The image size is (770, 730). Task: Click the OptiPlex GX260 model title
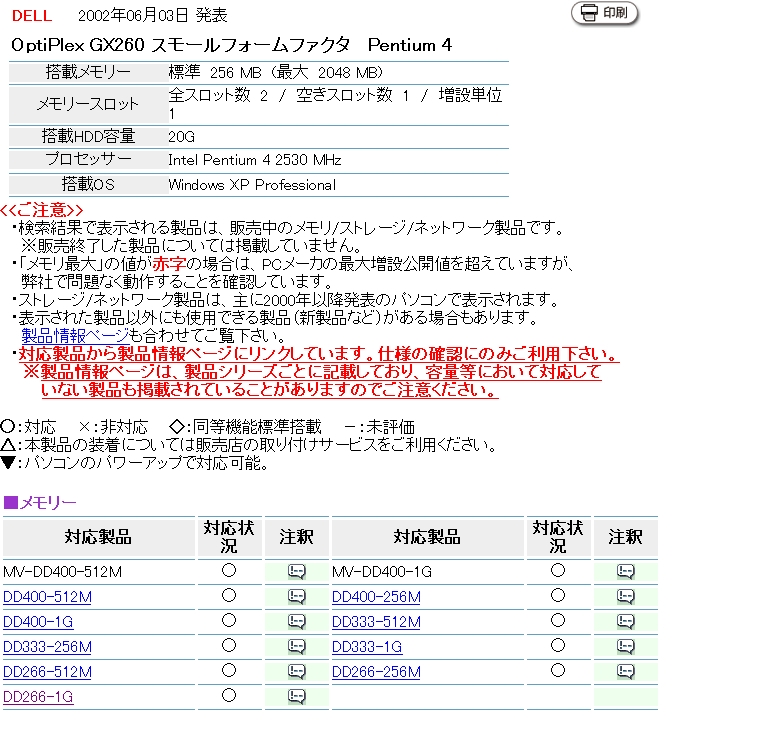(x=231, y=45)
